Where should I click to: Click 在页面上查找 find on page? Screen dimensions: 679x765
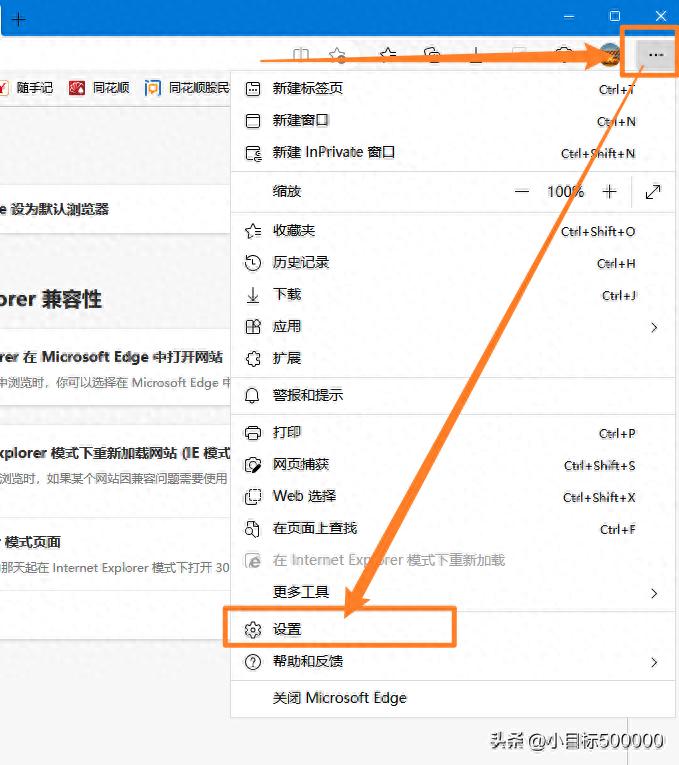pos(314,528)
